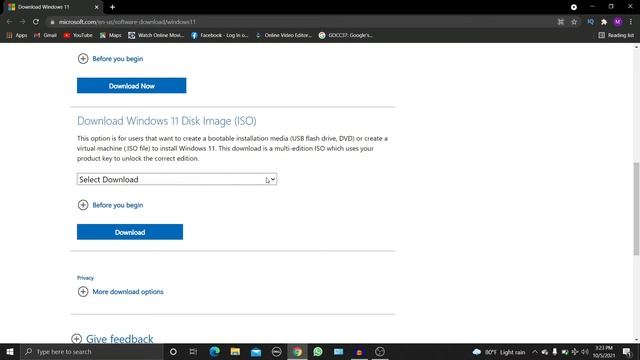Open Facebook - Log In bookmark
Screen dimensions: 640x360
coord(219,36)
